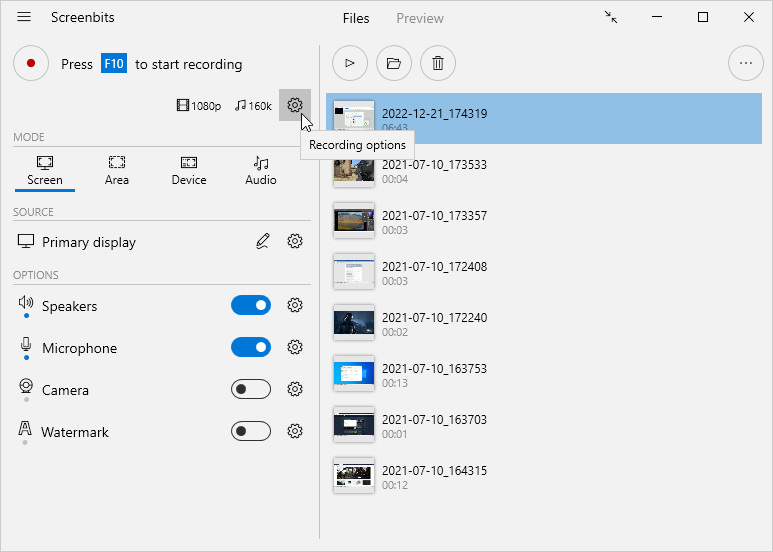Select recording 2021-07-10_173357
The width and height of the screenshot is (773, 552).
tap(544, 221)
